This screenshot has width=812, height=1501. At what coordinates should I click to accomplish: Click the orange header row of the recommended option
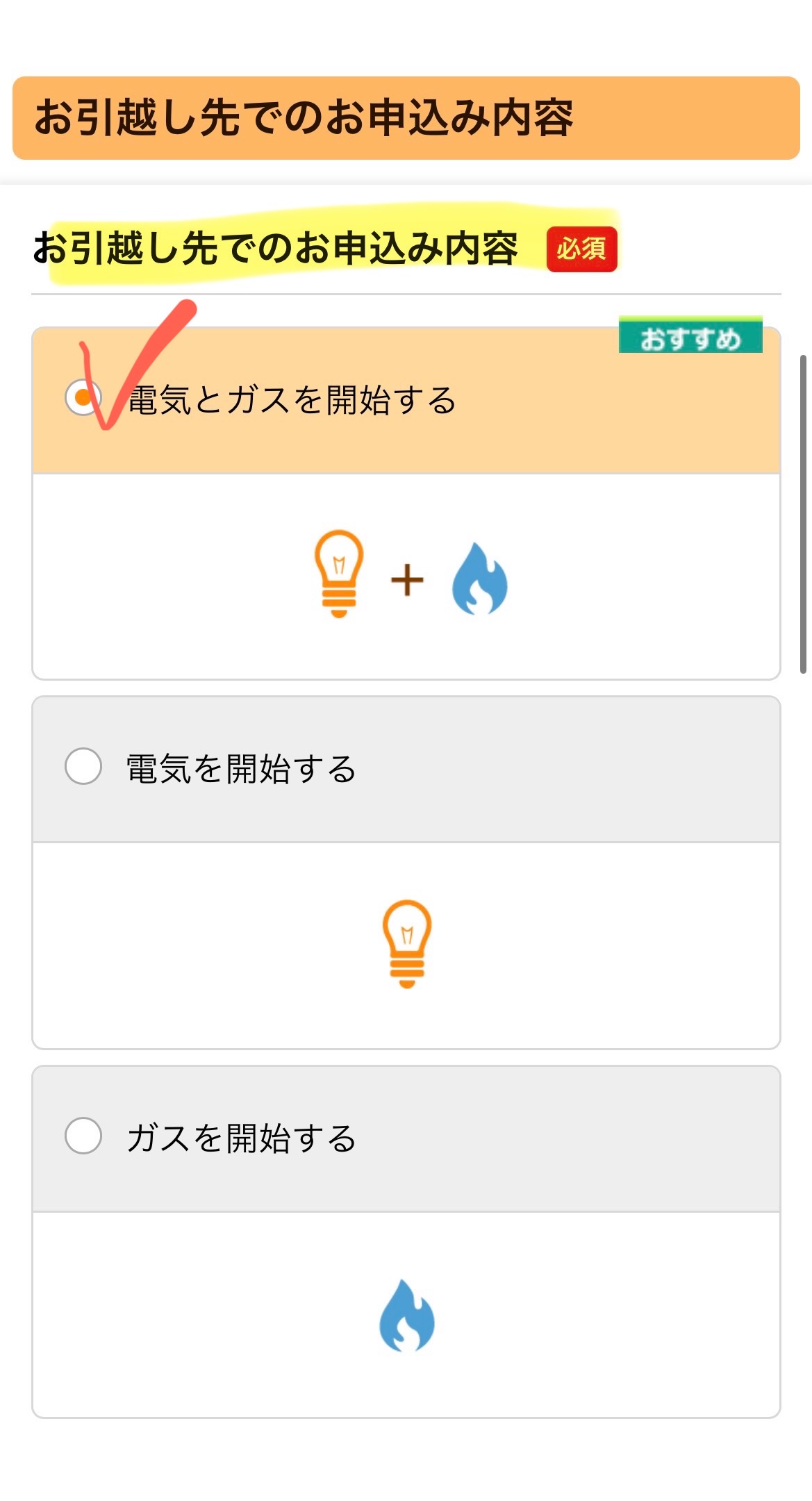coord(406,401)
